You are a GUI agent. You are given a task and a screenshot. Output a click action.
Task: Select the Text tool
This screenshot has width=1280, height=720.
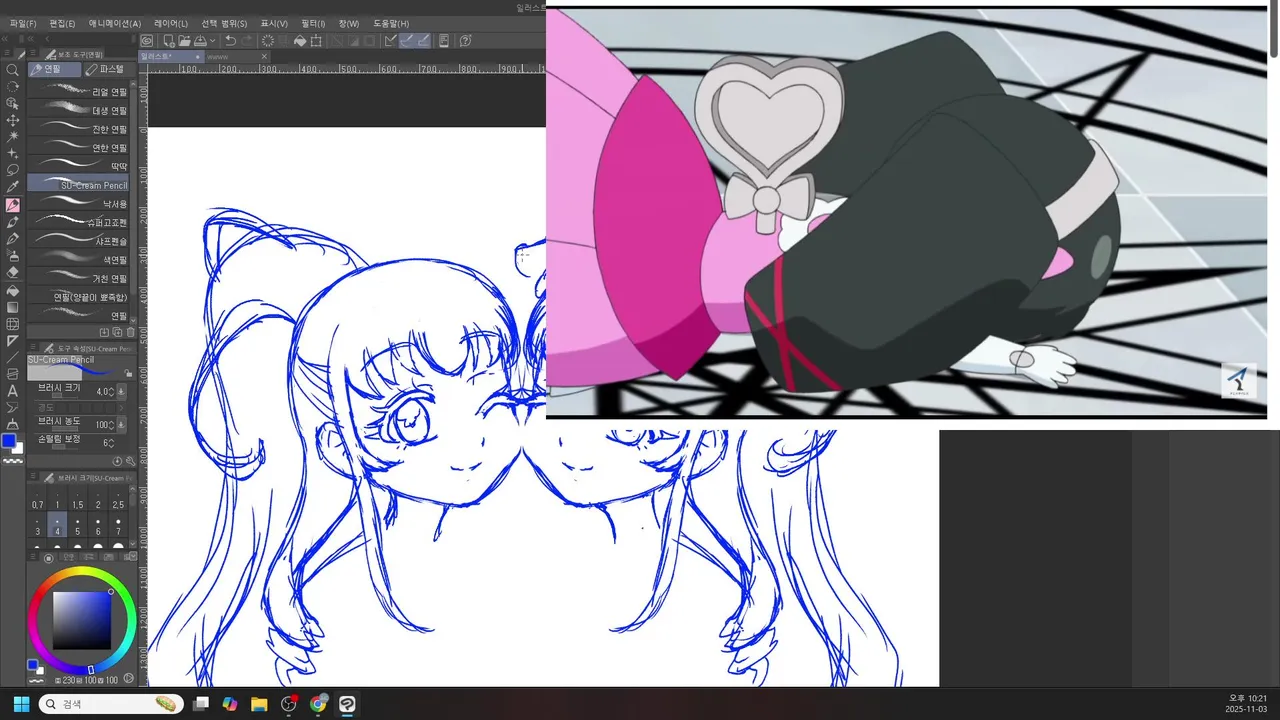click(x=12, y=391)
